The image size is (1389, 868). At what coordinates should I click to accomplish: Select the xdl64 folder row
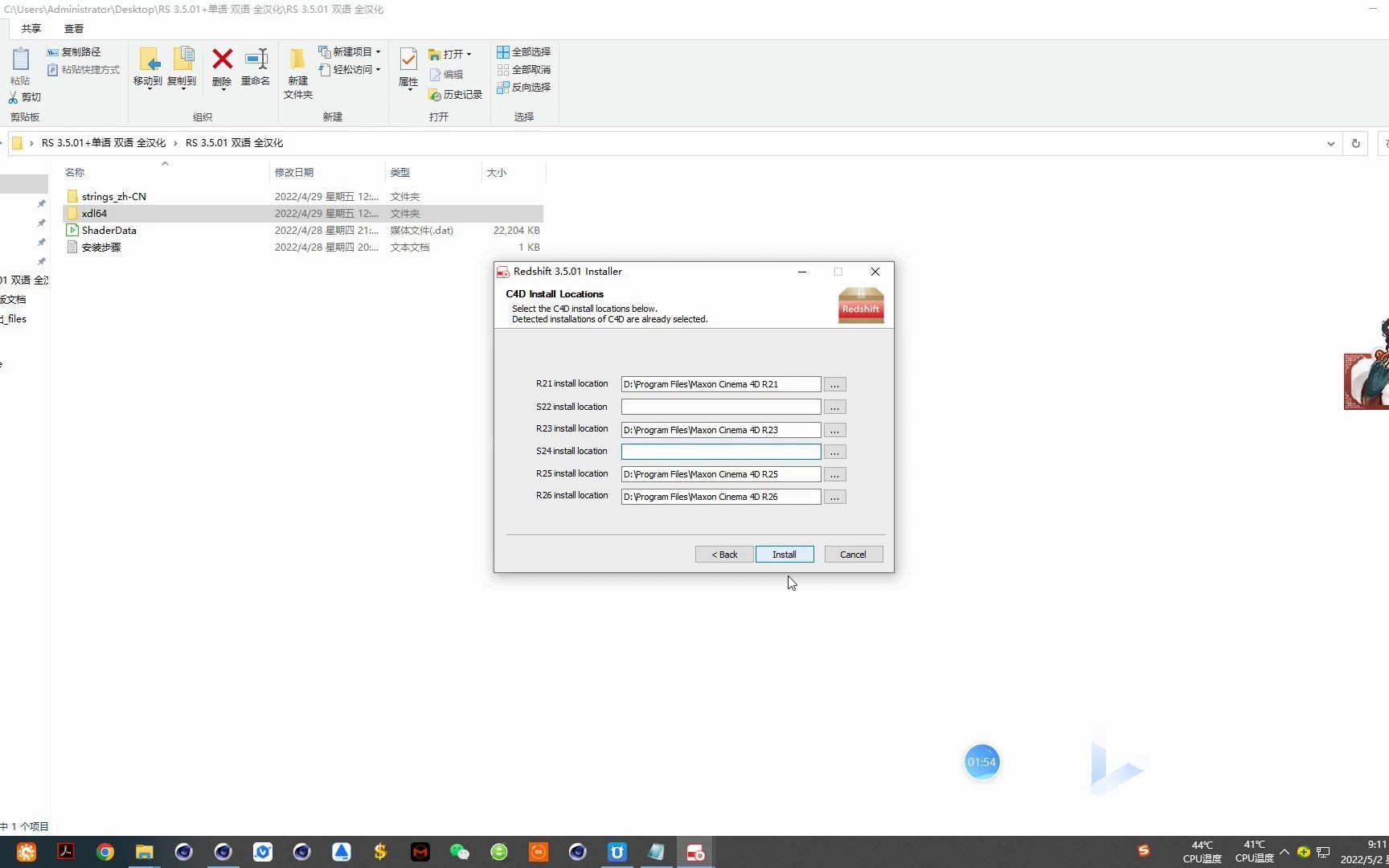(303, 214)
